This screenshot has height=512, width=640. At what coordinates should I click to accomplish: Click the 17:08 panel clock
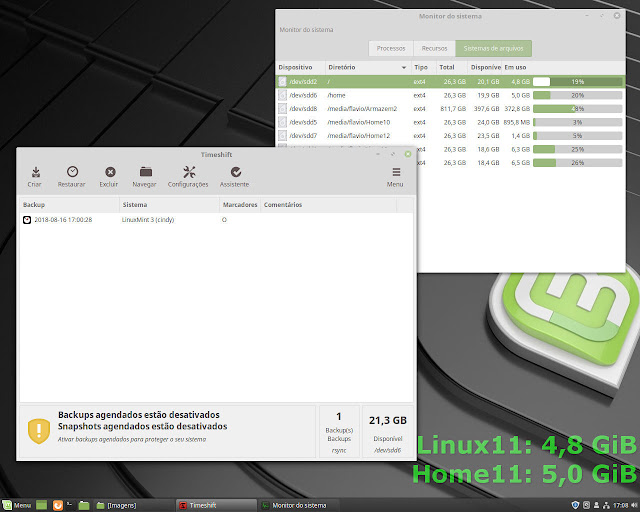tap(621, 505)
